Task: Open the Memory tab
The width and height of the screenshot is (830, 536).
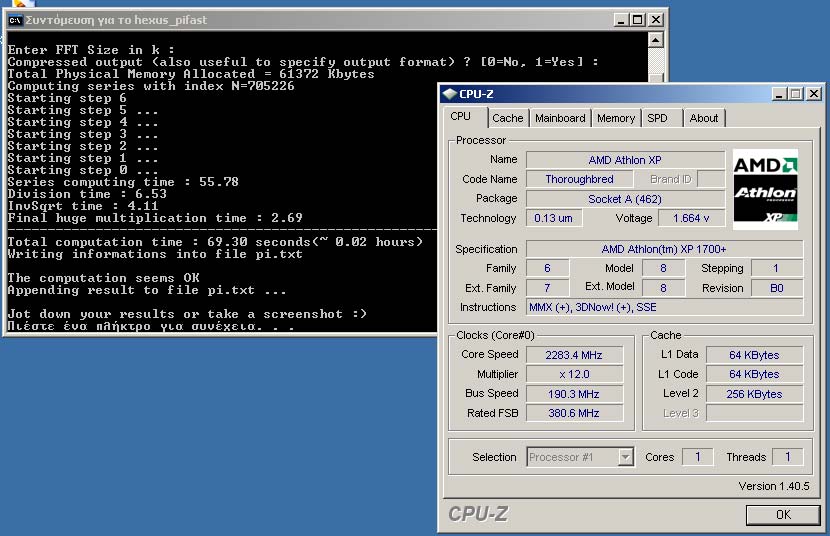Action: [x=616, y=118]
